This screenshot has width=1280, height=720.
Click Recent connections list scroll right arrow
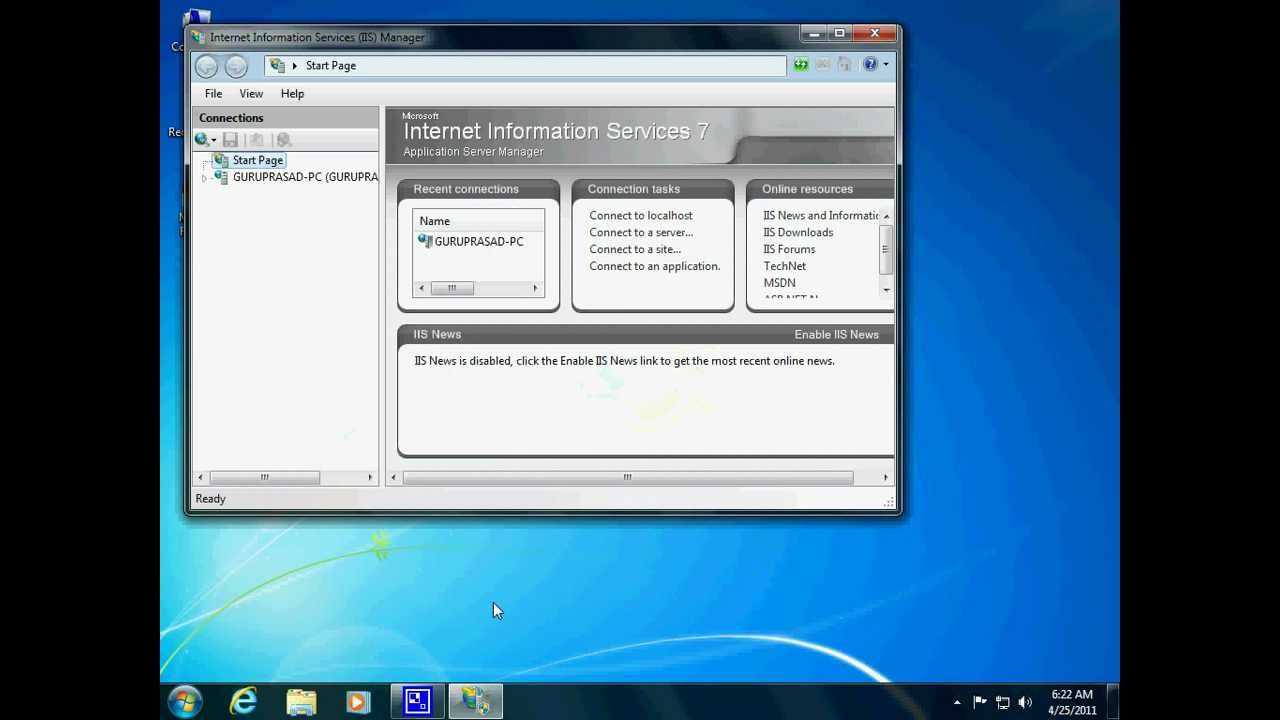[536, 288]
